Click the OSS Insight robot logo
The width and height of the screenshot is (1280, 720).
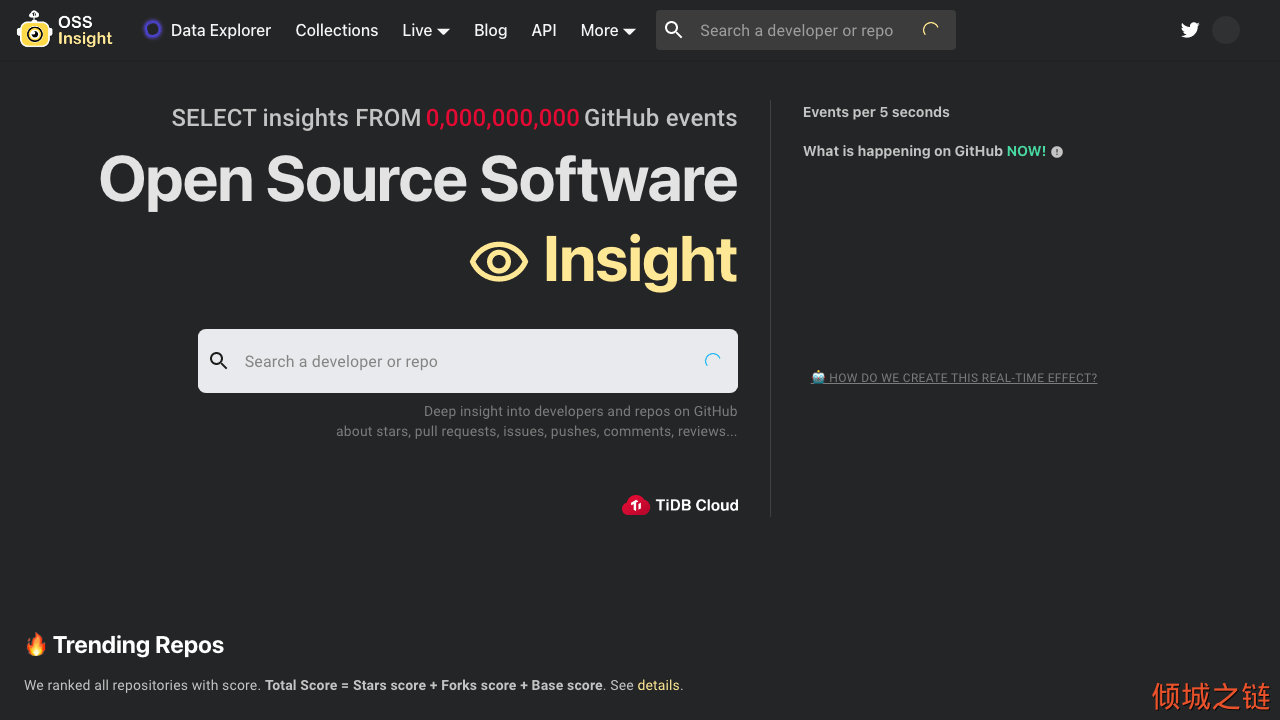34,30
